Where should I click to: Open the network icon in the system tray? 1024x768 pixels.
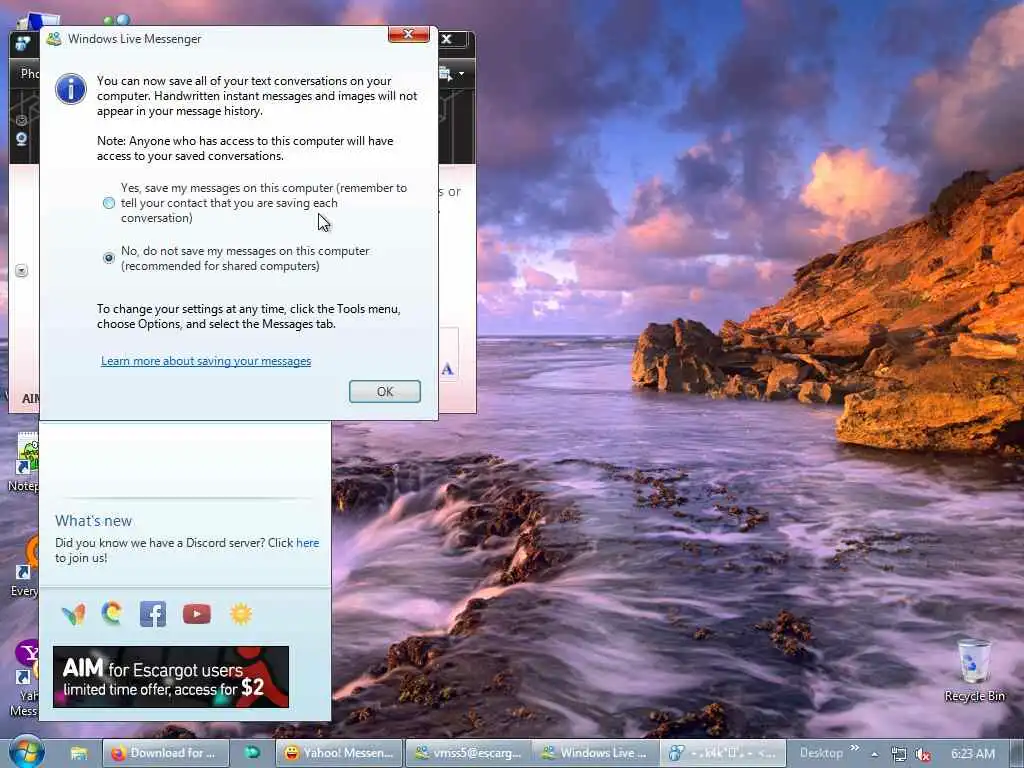tap(899, 754)
